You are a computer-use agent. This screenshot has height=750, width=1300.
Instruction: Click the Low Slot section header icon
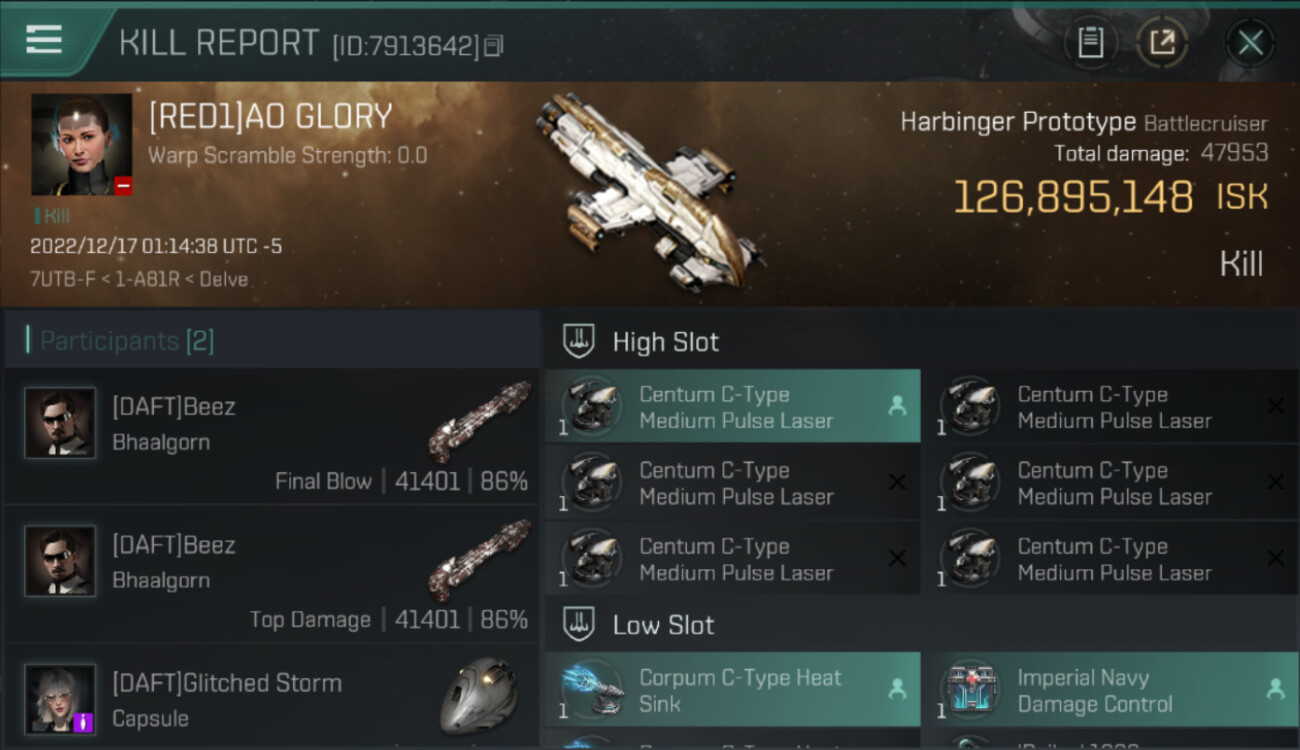coord(579,625)
